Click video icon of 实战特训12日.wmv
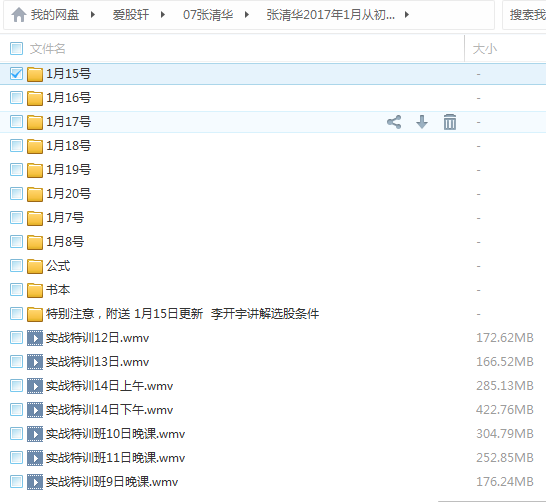 [x=35, y=338]
